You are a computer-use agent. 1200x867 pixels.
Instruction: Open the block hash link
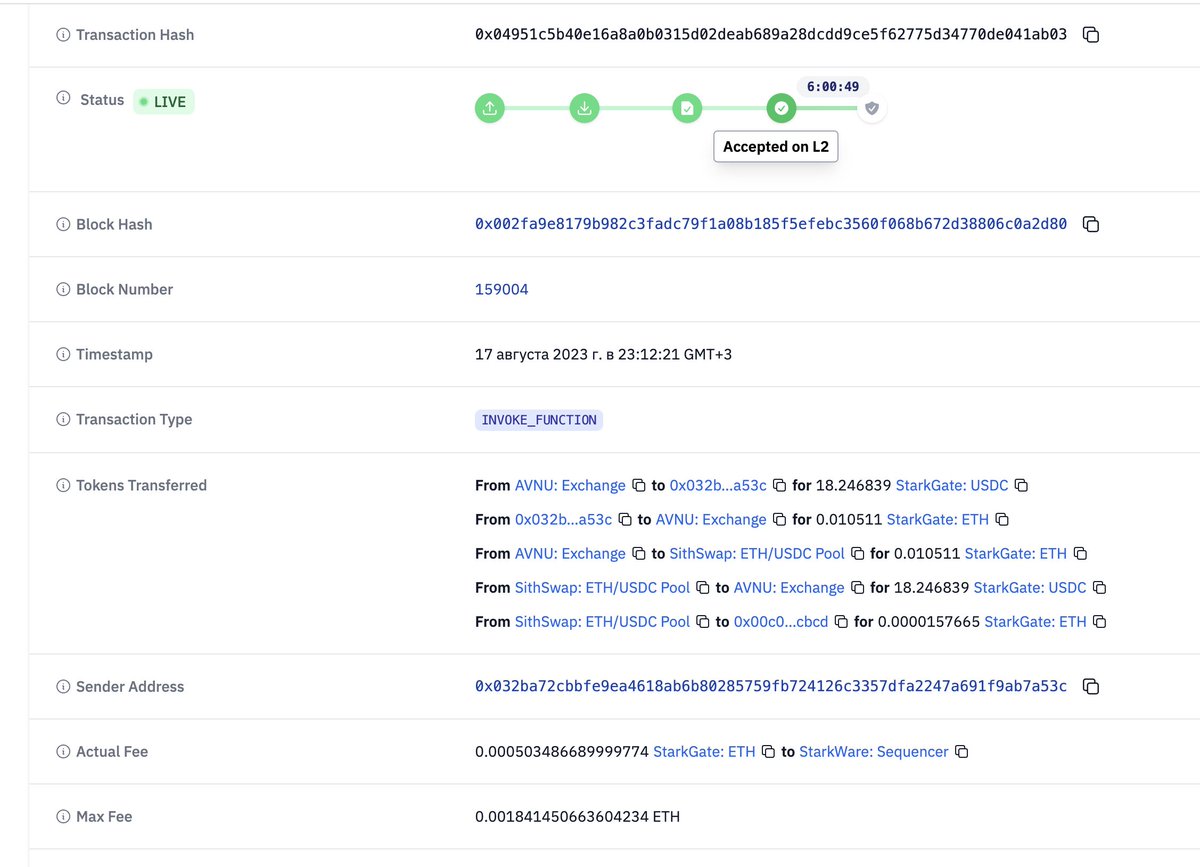771,225
